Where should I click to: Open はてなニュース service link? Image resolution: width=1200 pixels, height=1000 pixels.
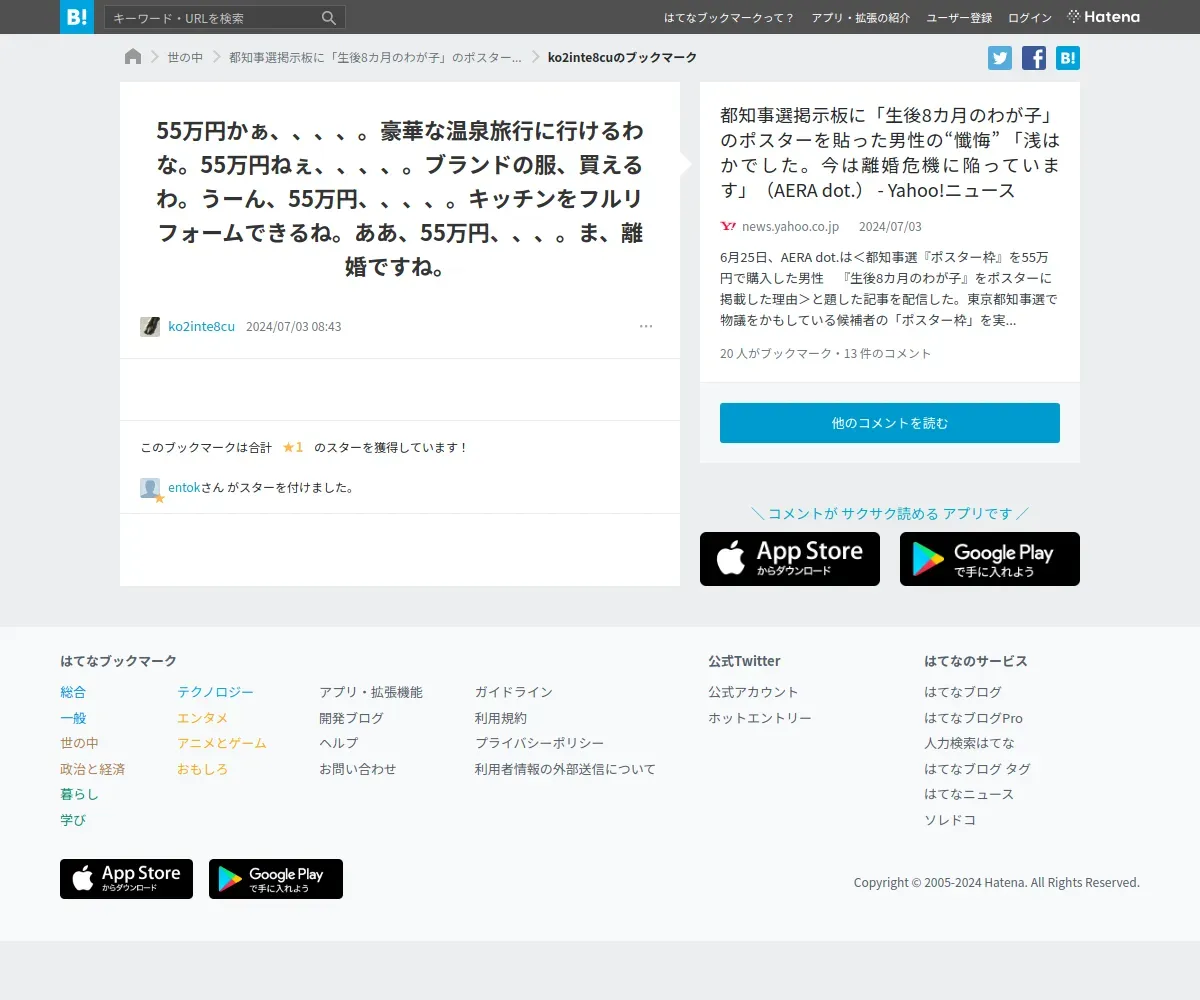969,794
